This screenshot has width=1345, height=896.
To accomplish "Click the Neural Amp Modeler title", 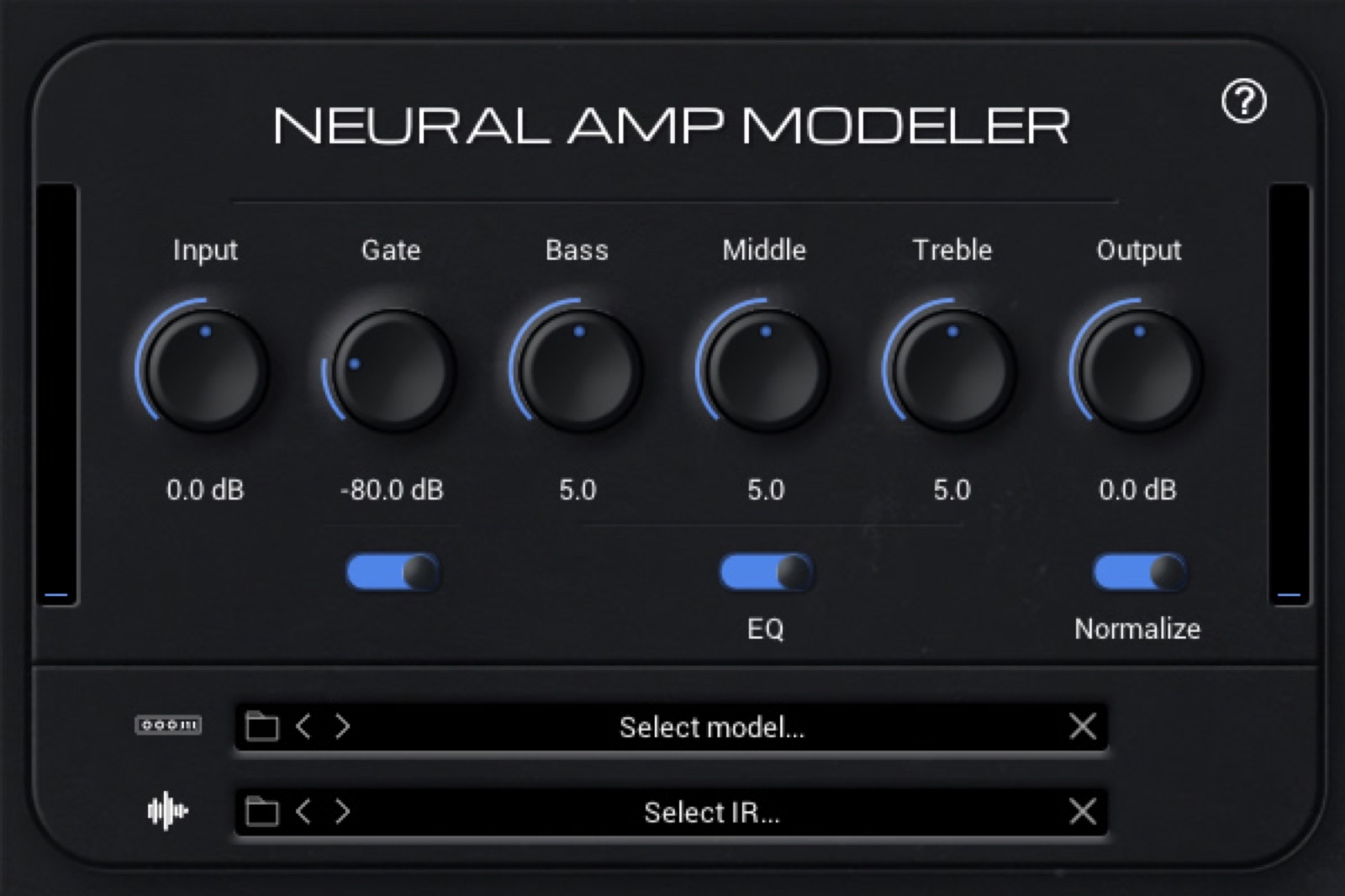I will [672, 125].
